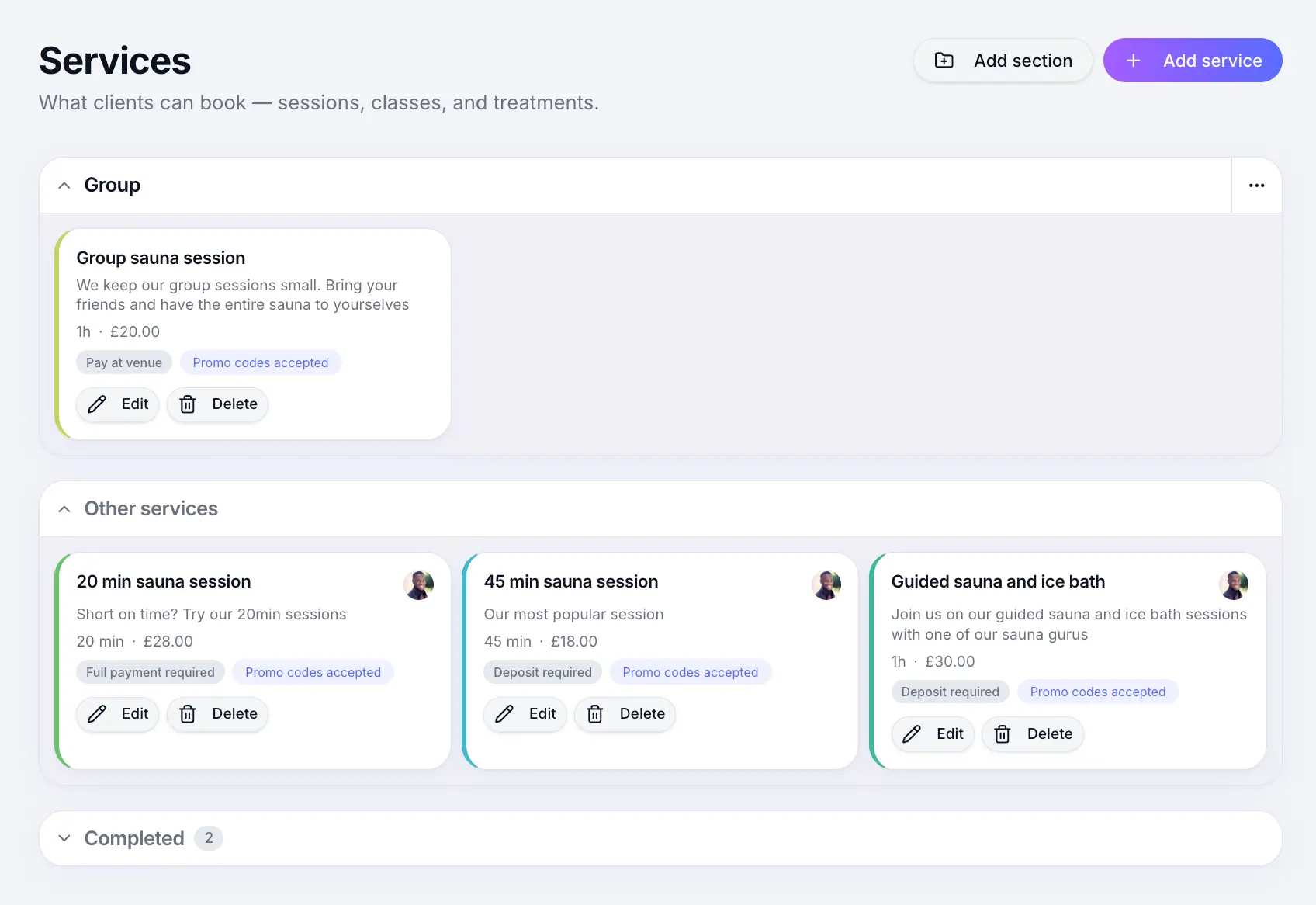The height and width of the screenshot is (905, 1316).
Task: Collapse the Other services section chevron
Action: (64, 509)
